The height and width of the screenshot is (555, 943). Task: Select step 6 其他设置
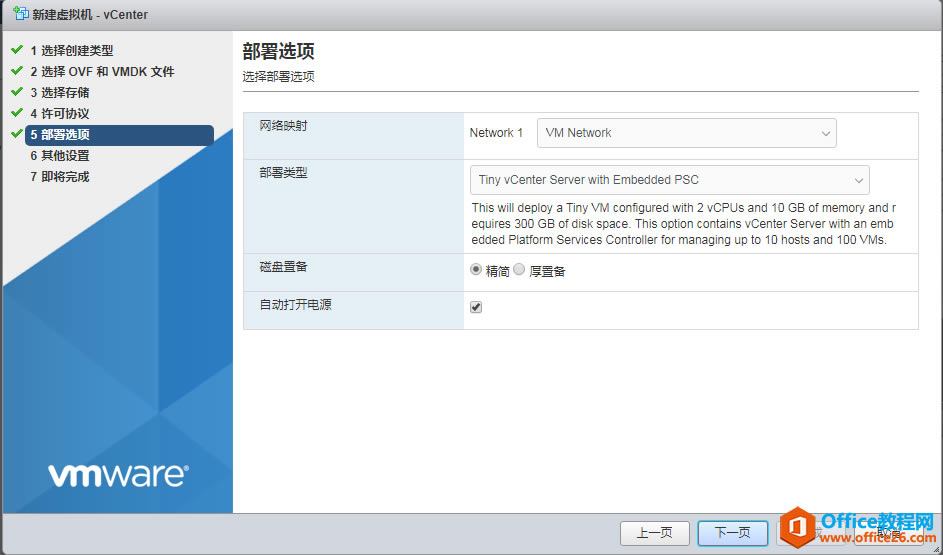(x=60, y=156)
